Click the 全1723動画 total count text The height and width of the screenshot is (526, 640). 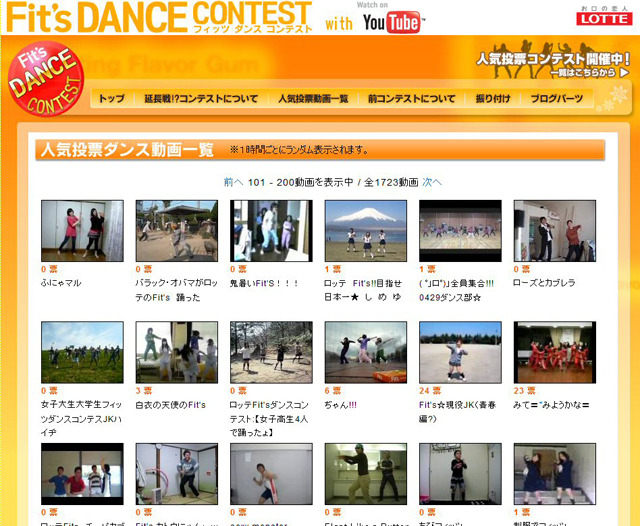[391, 182]
